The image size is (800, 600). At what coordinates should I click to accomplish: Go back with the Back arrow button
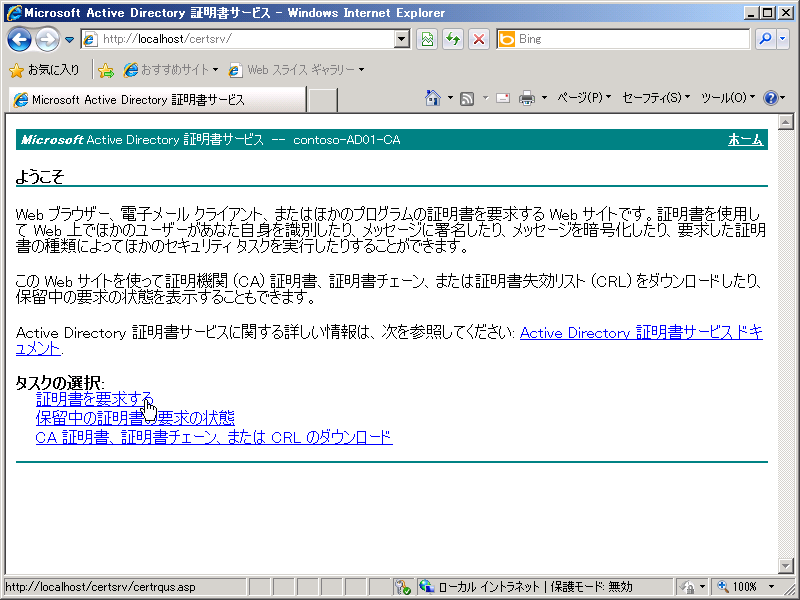click(19, 39)
